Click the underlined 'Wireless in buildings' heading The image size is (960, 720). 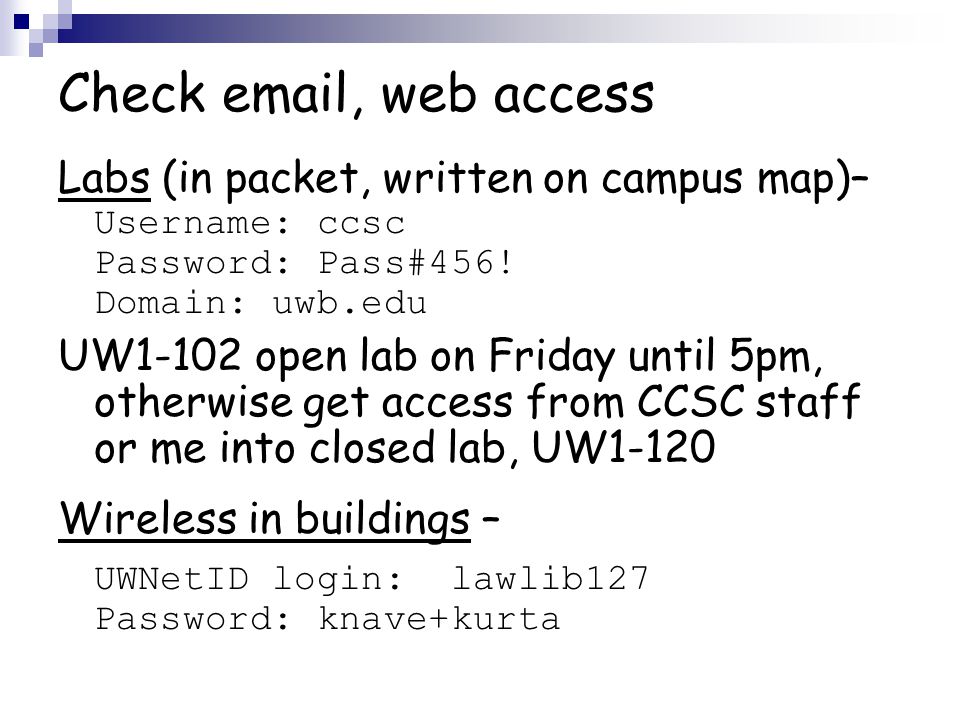tap(264, 519)
